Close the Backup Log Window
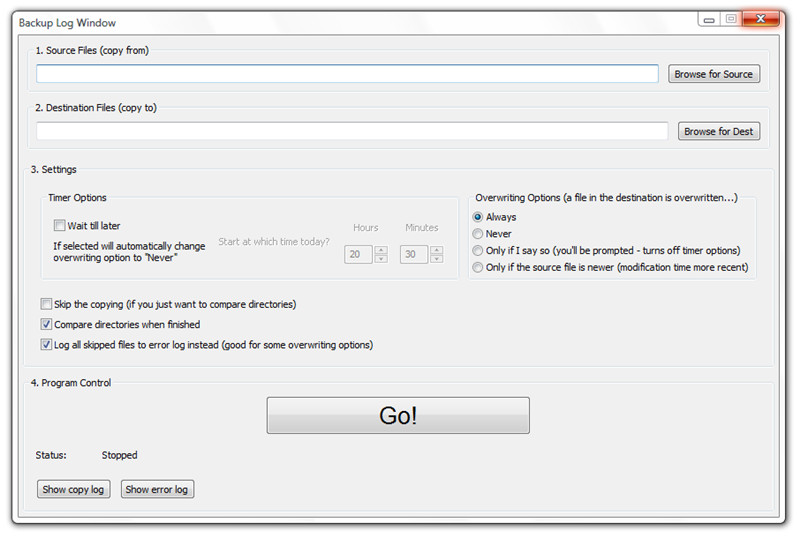This screenshot has height=537, width=800. click(x=761, y=19)
